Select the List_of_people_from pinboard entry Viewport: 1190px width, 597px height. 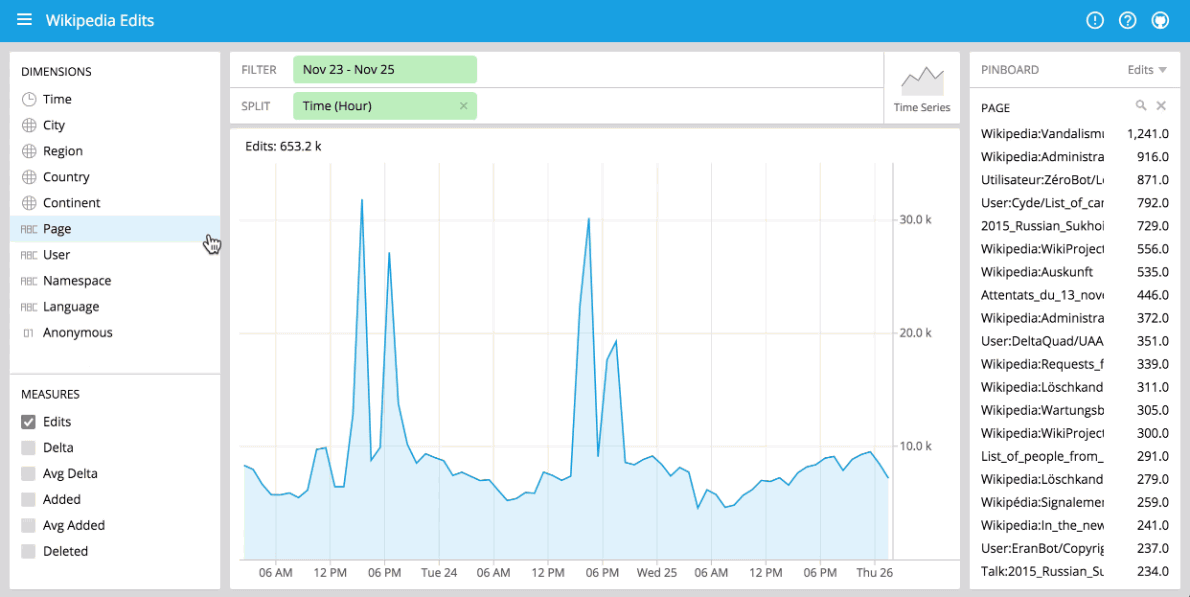point(1075,456)
